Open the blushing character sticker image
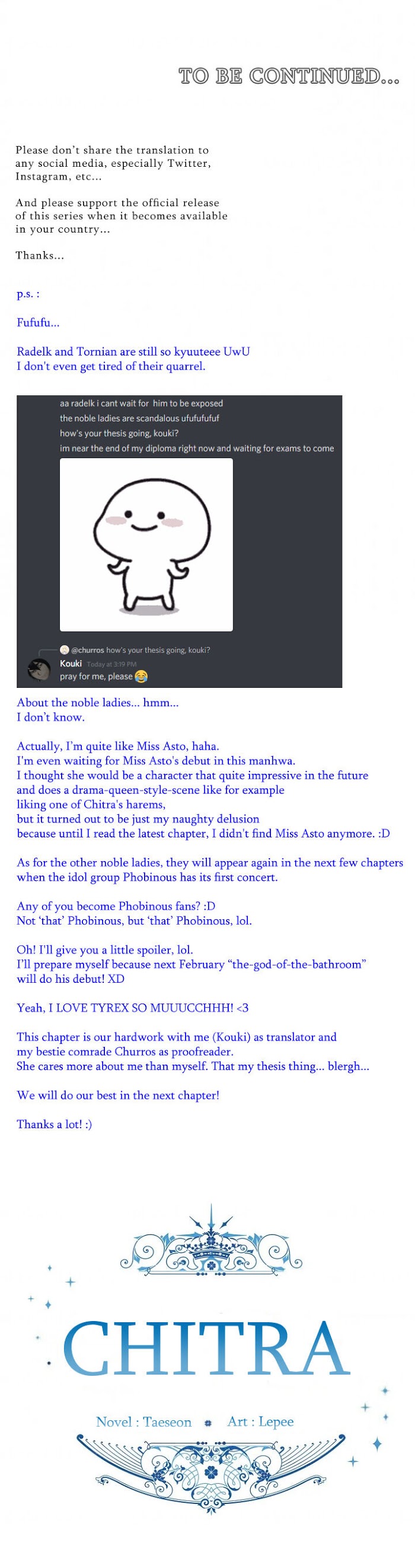Image resolution: width=415 pixels, height=1568 pixels. click(x=146, y=544)
